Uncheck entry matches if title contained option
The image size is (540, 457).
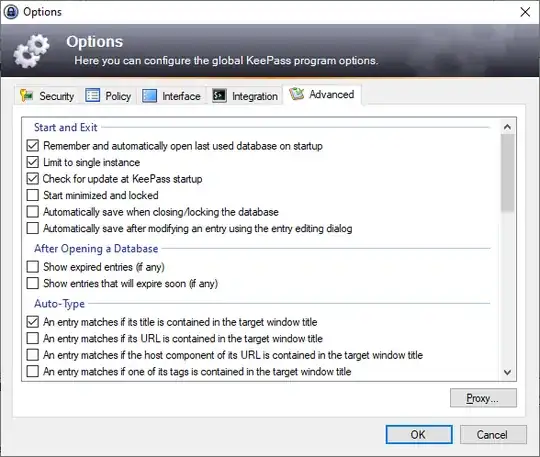point(33,322)
